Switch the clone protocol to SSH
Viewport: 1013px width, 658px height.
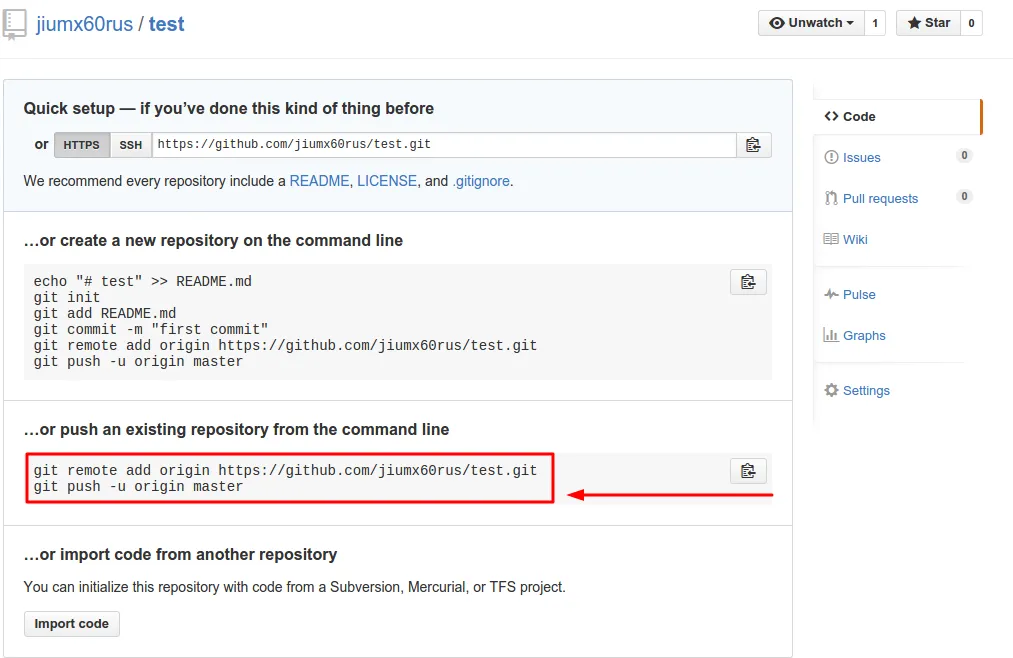pyautogui.click(x=130, y=144)
